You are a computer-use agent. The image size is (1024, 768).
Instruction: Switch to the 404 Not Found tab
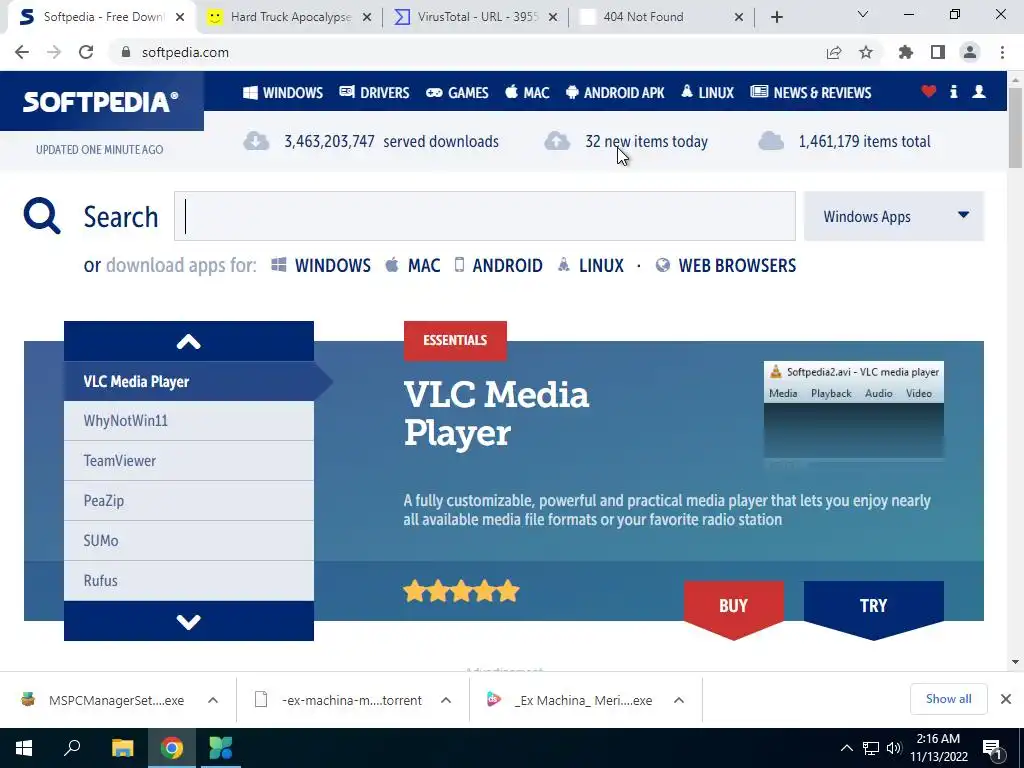[x=662, y=17]
